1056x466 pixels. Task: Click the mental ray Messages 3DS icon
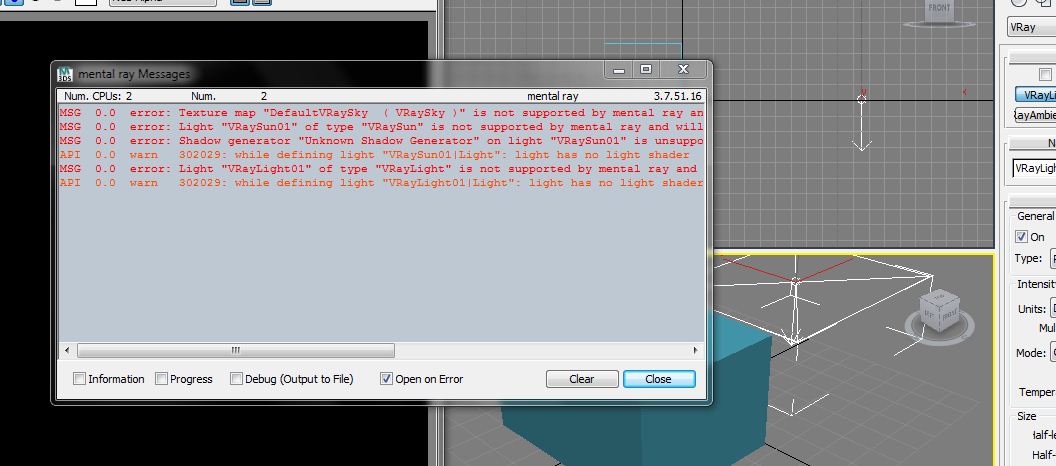coord(65,73)
